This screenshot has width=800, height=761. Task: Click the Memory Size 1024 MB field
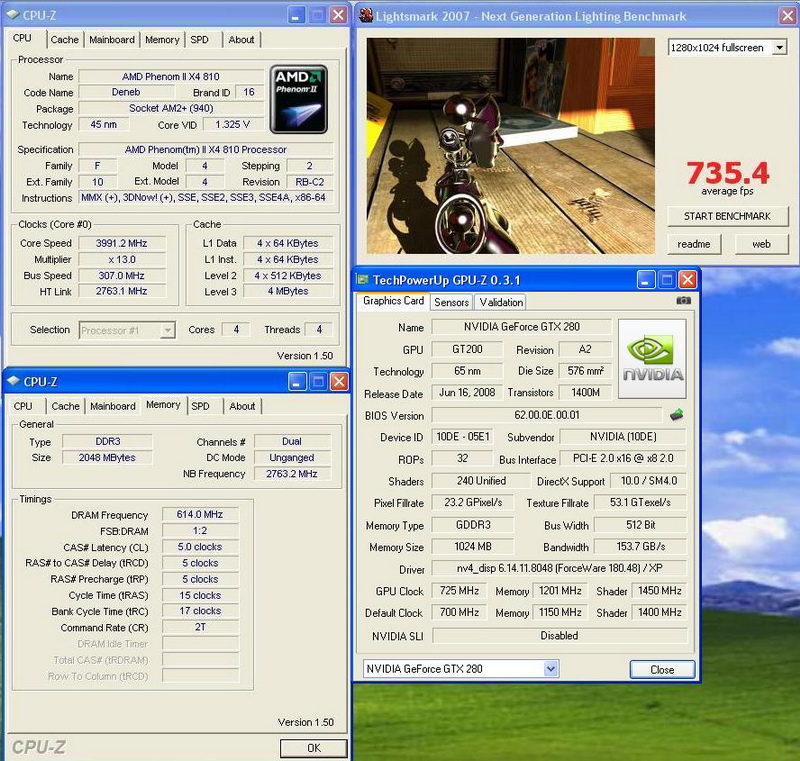pyautogui.click(x=473, y=547)
